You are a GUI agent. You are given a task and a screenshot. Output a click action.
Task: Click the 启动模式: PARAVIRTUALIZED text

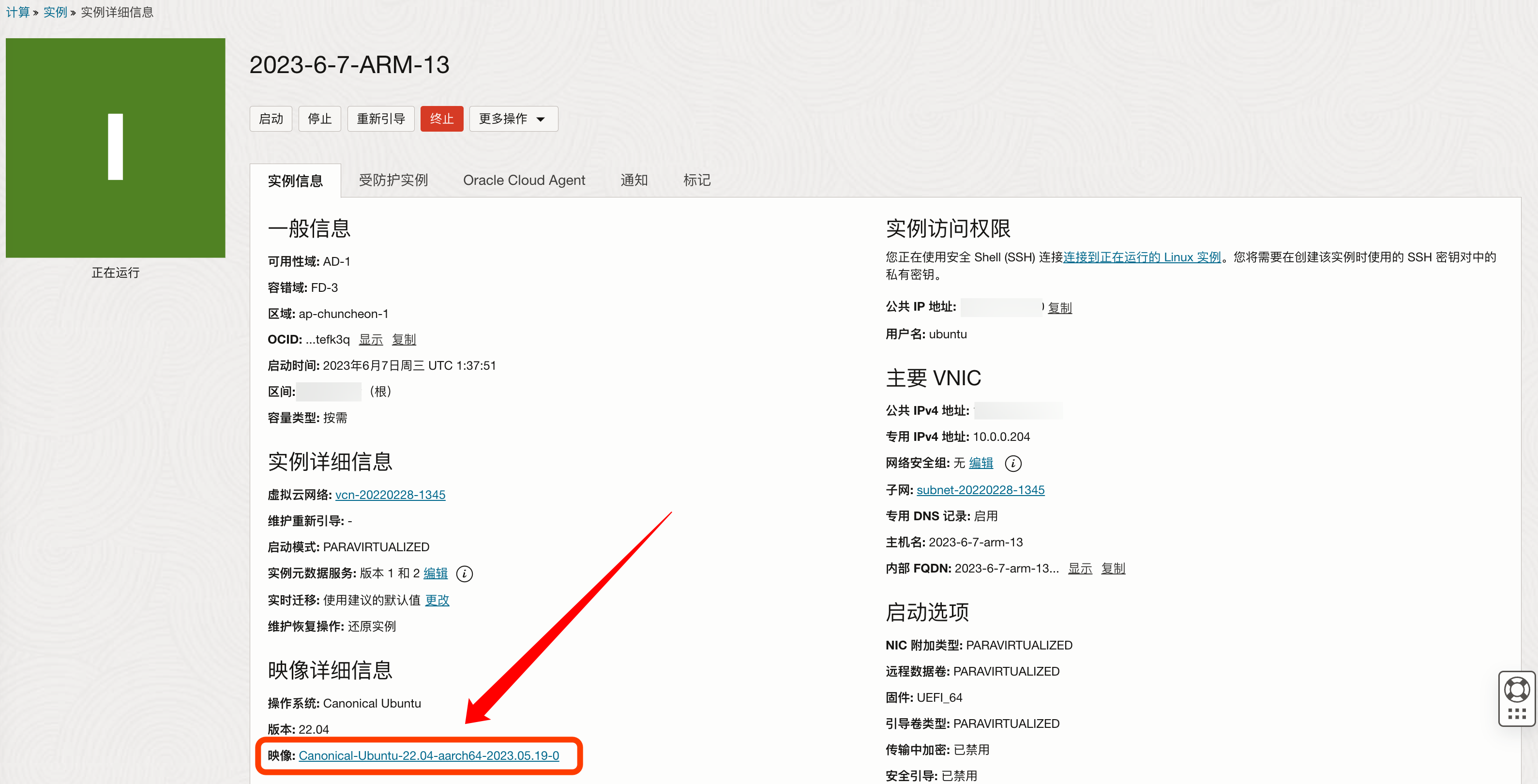point(348,547)
